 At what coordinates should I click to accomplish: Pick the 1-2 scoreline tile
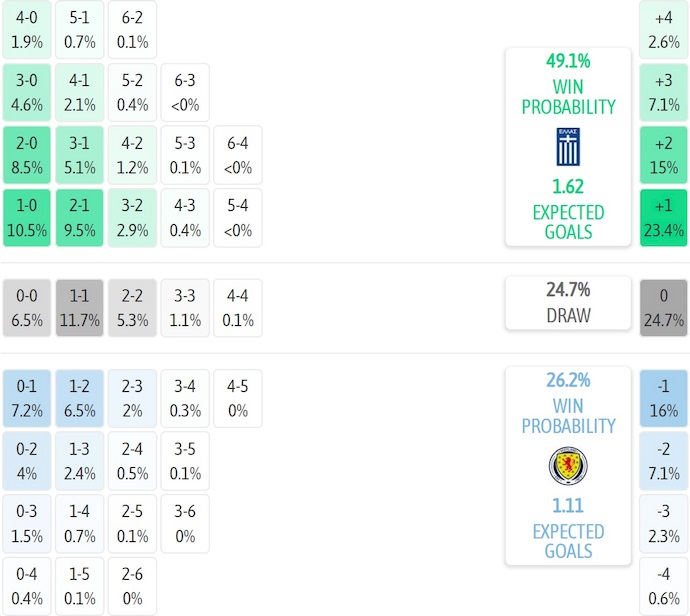tap(79, 398)
